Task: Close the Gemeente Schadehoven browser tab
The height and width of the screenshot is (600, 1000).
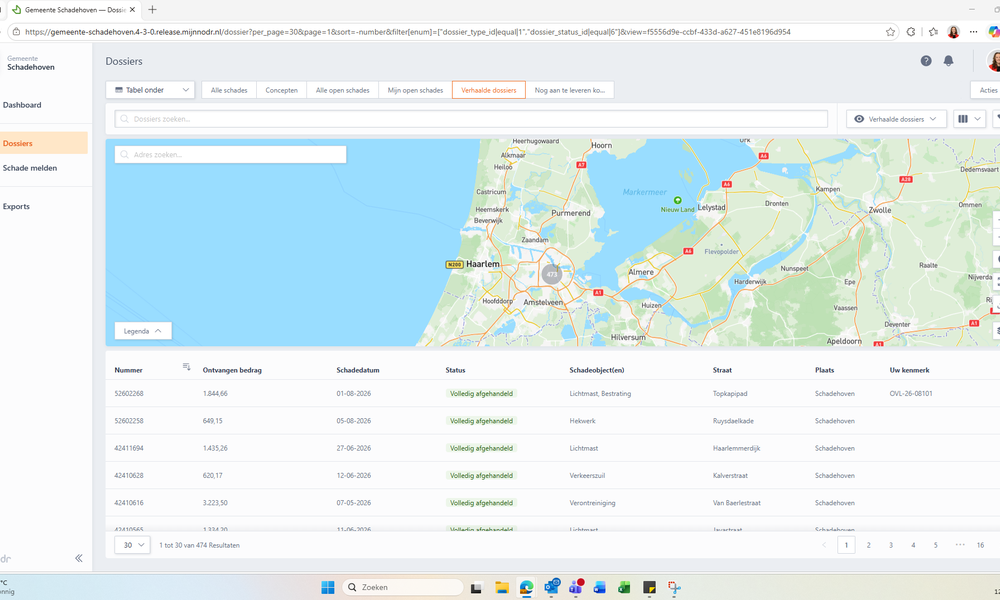Action: pos(132,10)
